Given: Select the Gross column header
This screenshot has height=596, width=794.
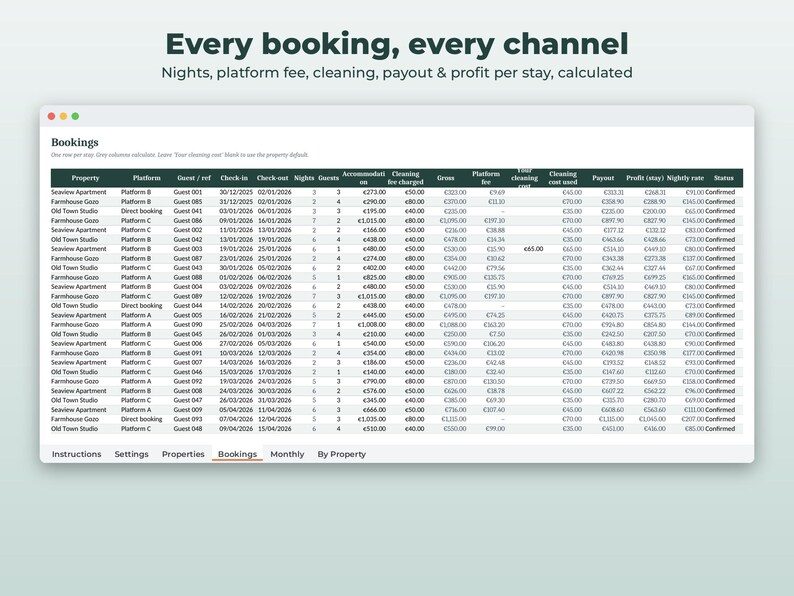Looking at the screenshot, I should coord(446,178).
